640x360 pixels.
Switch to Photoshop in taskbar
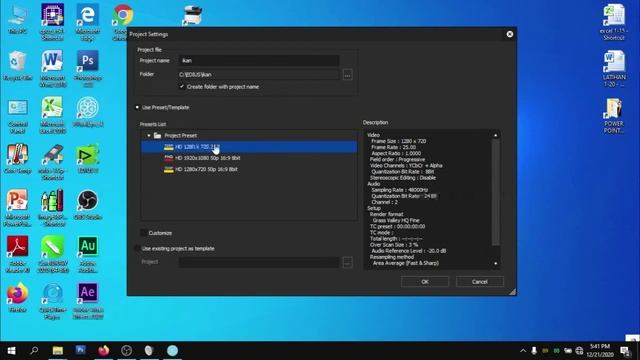point(80,351)
